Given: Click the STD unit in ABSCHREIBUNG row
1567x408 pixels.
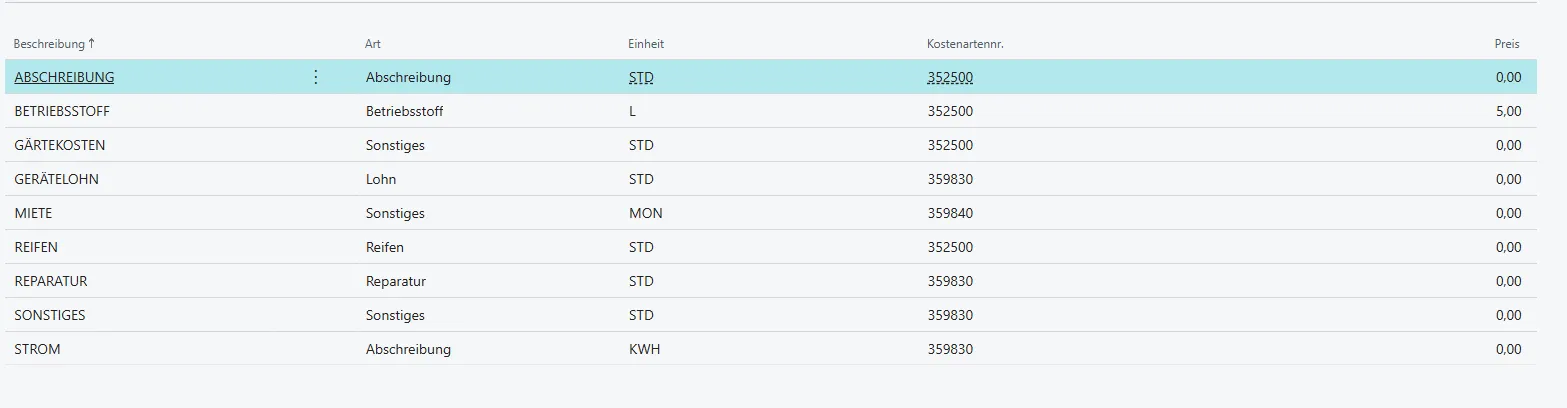Looking at the screenshot, I should pyautogui.click(x=641, y=77).
